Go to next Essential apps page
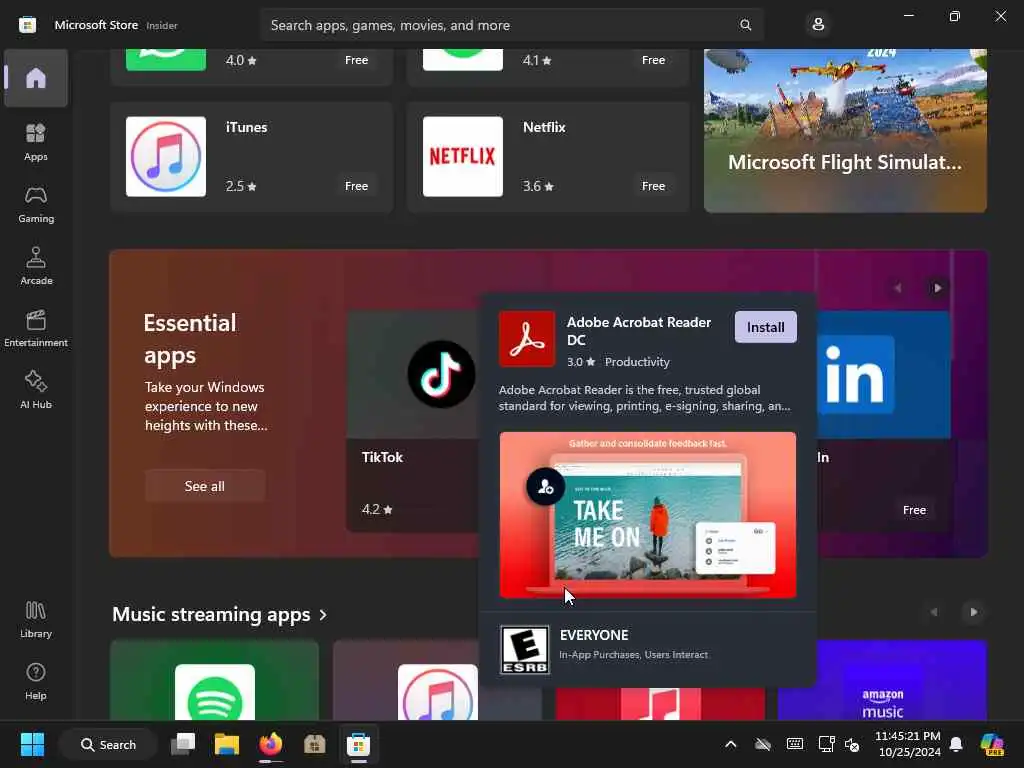 938,288
